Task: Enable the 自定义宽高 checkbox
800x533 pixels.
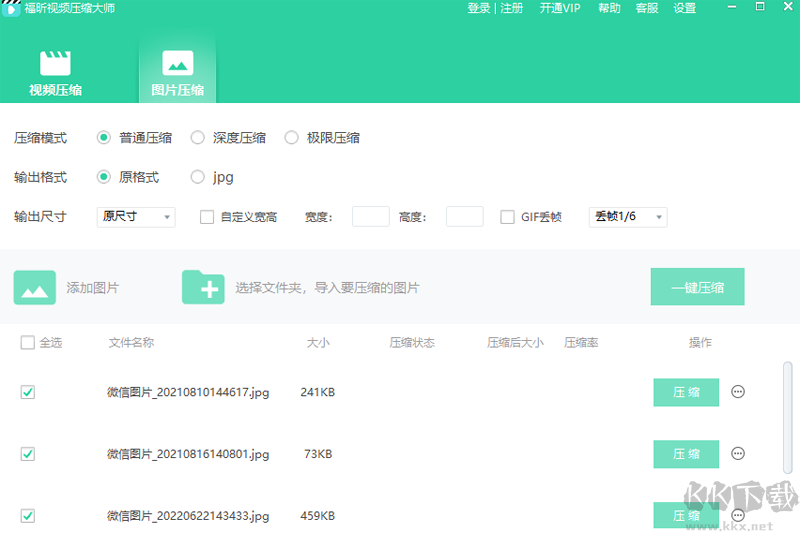Action: point(207,217)
